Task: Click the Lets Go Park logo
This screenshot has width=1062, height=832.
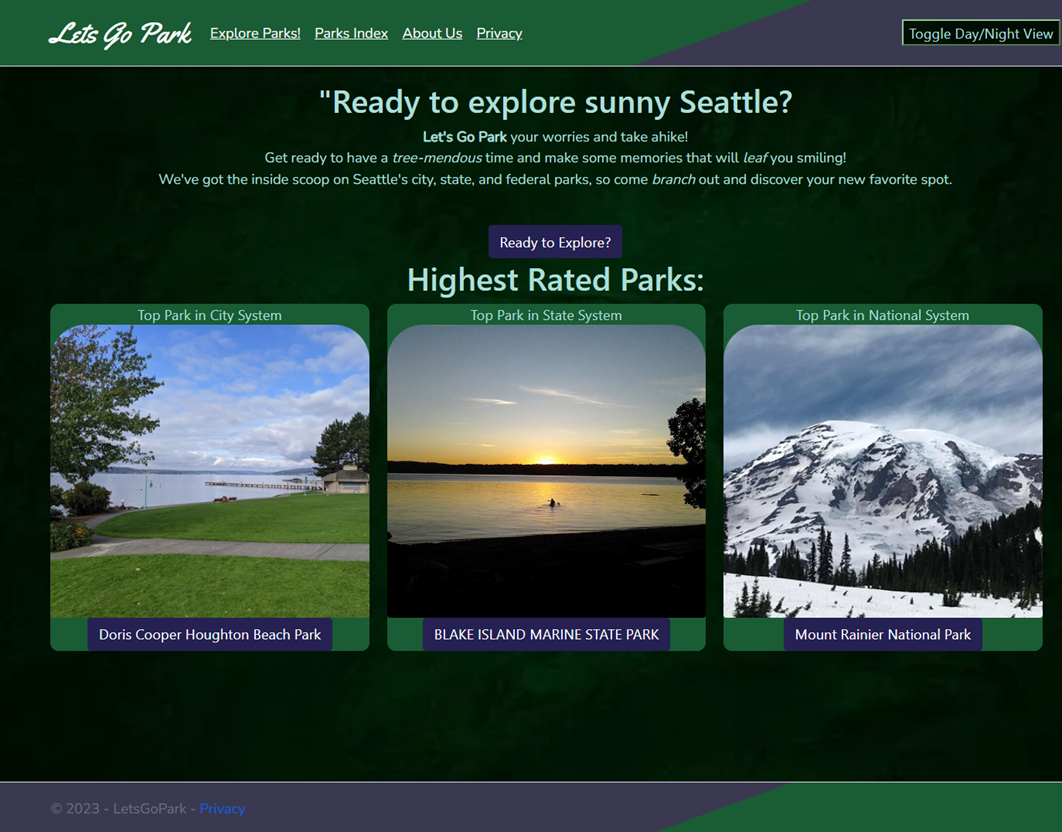Action: (x=120, y=34)
